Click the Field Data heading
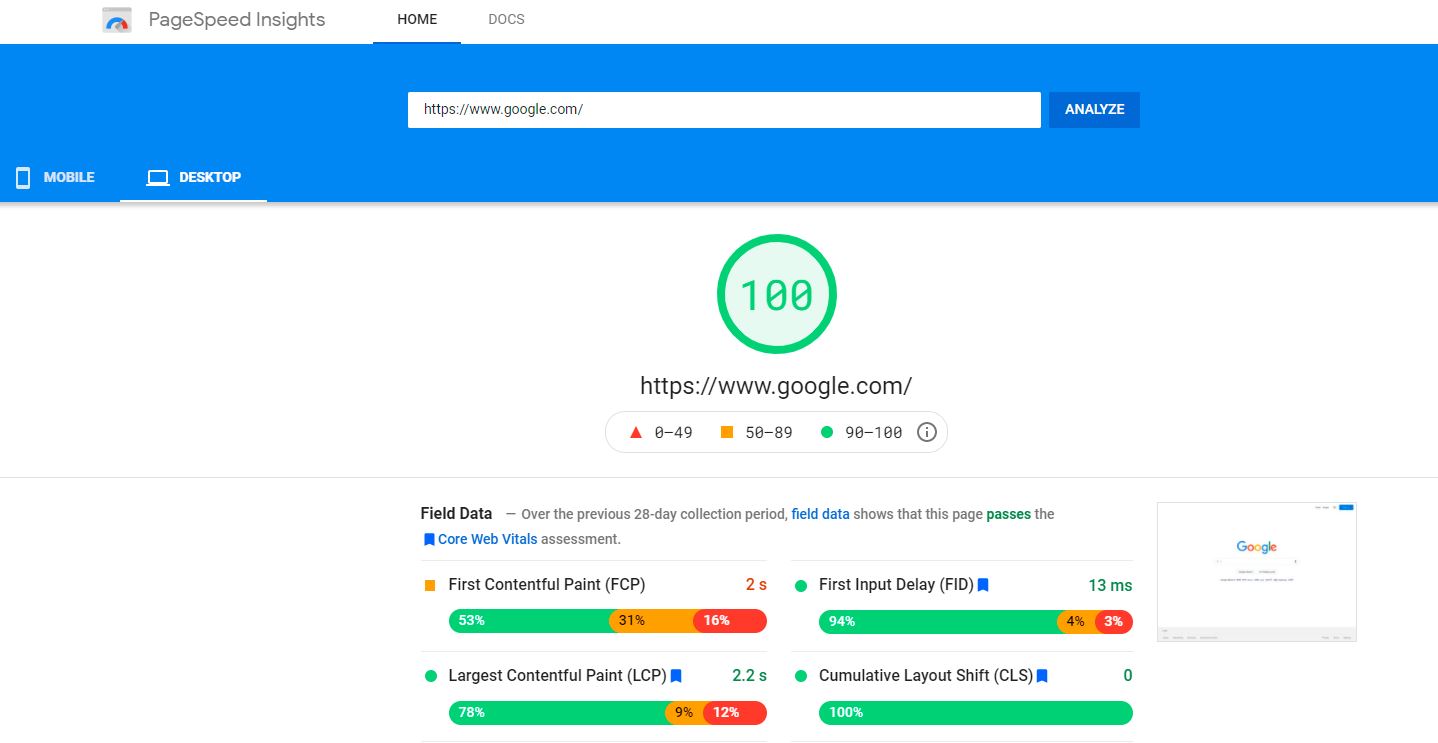This screenshot has width=1438, height=743. (456, 514)
